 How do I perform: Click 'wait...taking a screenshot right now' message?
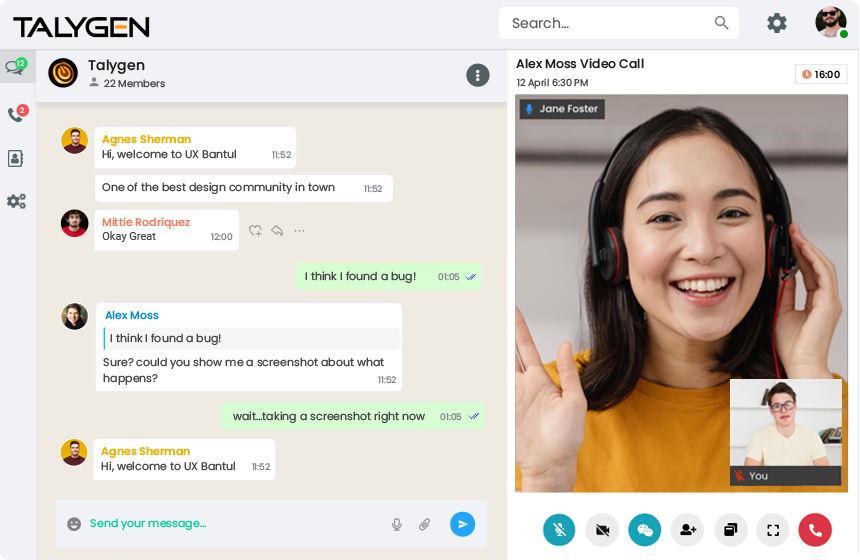(x=353, y=416)
